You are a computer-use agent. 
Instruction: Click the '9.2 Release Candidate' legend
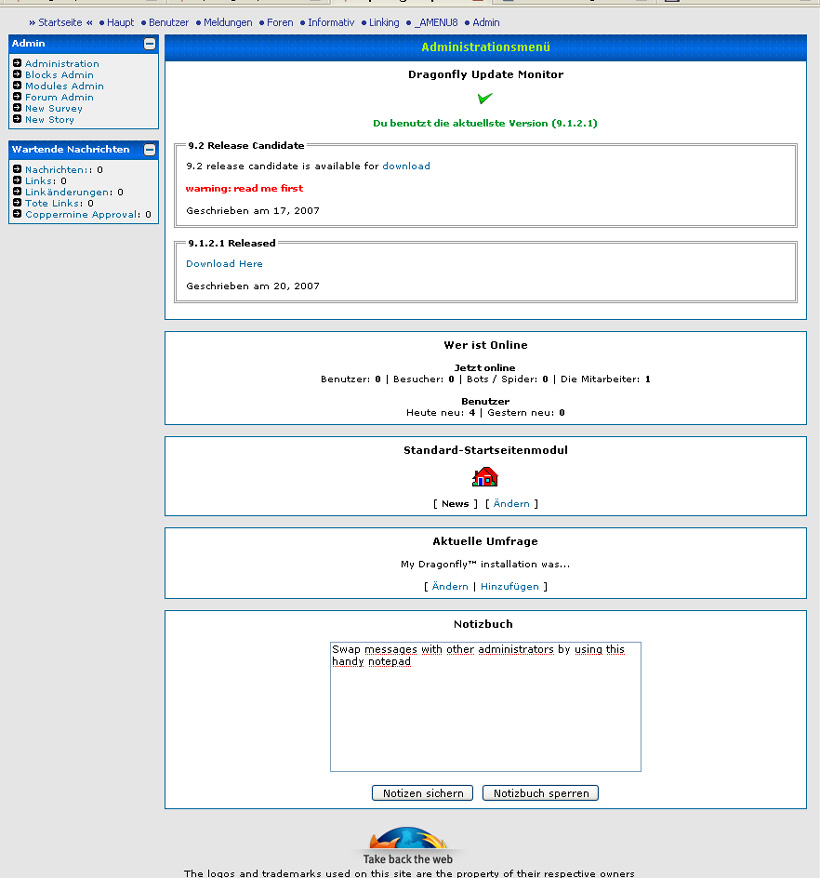tap(246, 146)
